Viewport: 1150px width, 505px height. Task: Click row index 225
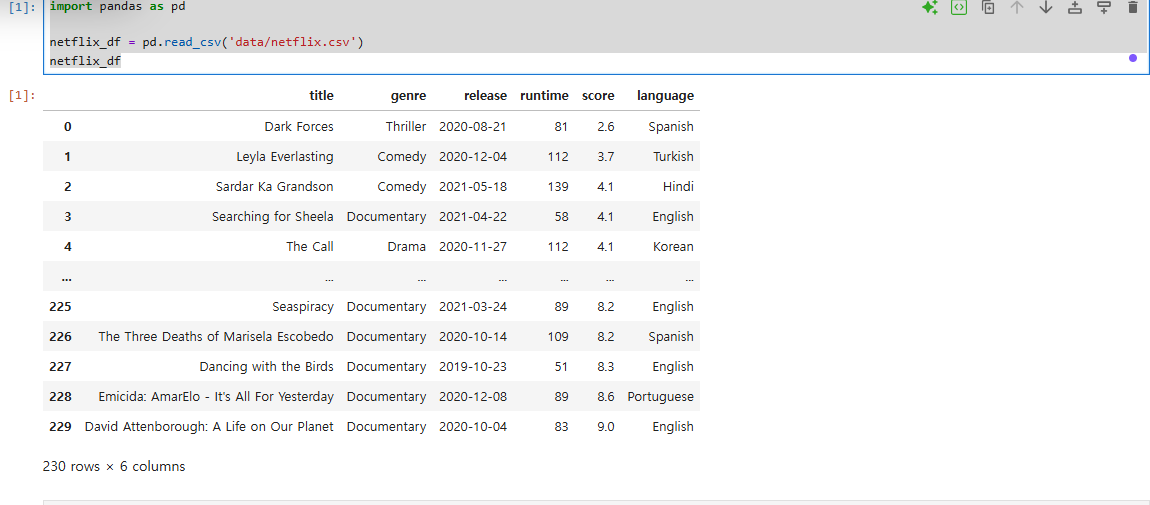[60, 307]
